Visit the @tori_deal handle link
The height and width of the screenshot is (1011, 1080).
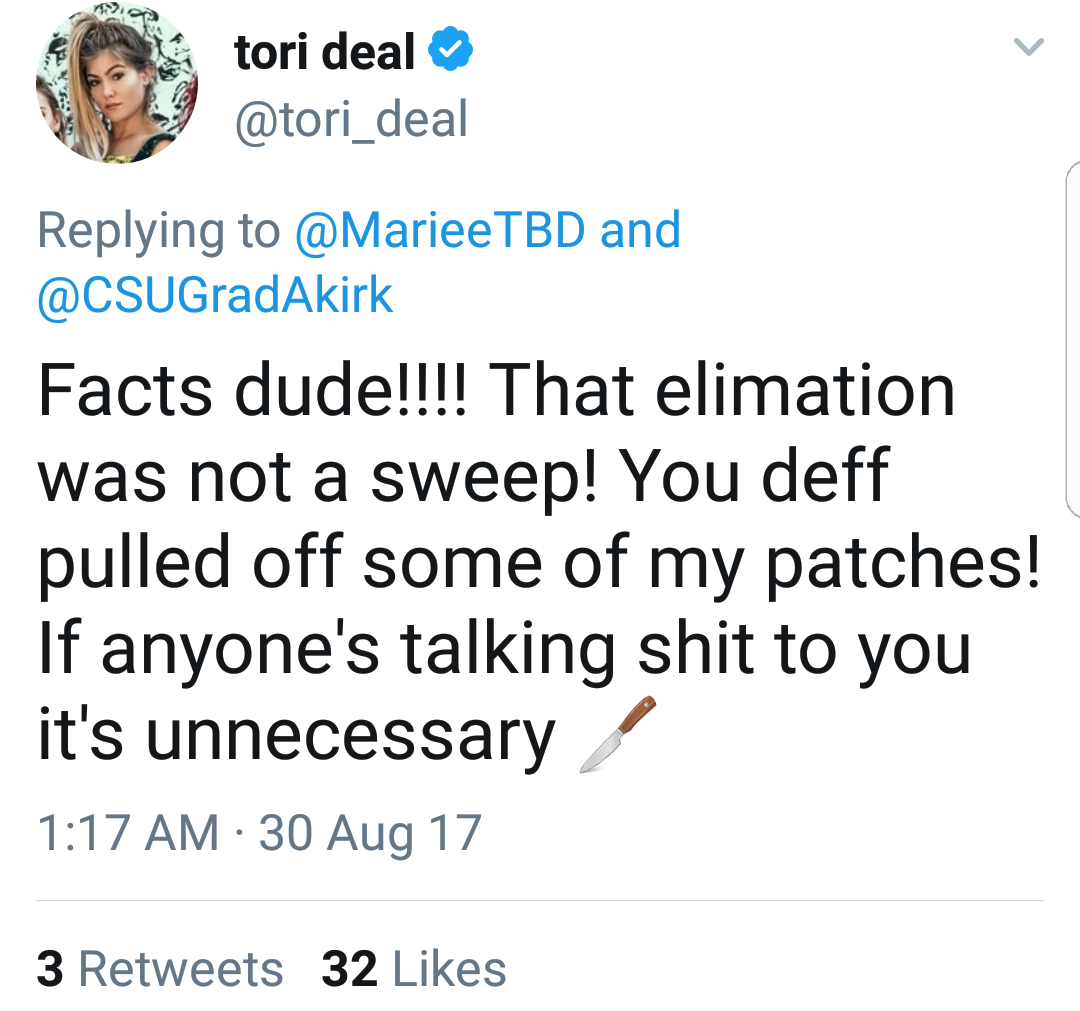(351, 119)
